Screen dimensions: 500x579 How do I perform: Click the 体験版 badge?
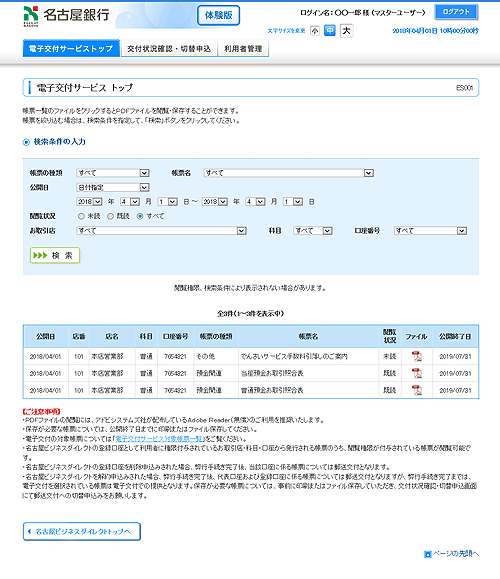pos(218,15)
